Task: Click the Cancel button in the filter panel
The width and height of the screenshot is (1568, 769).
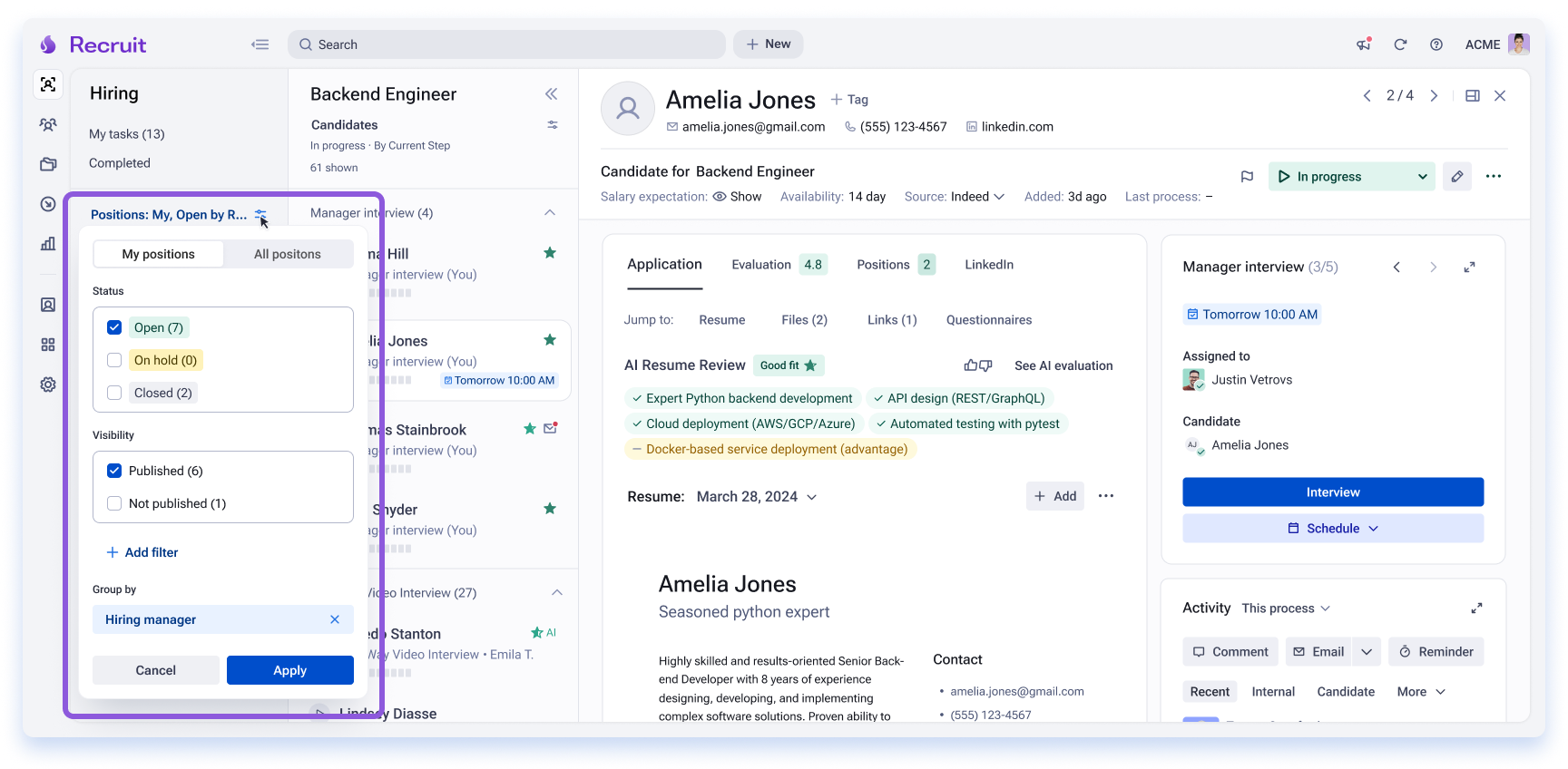Action: [156, 670]
